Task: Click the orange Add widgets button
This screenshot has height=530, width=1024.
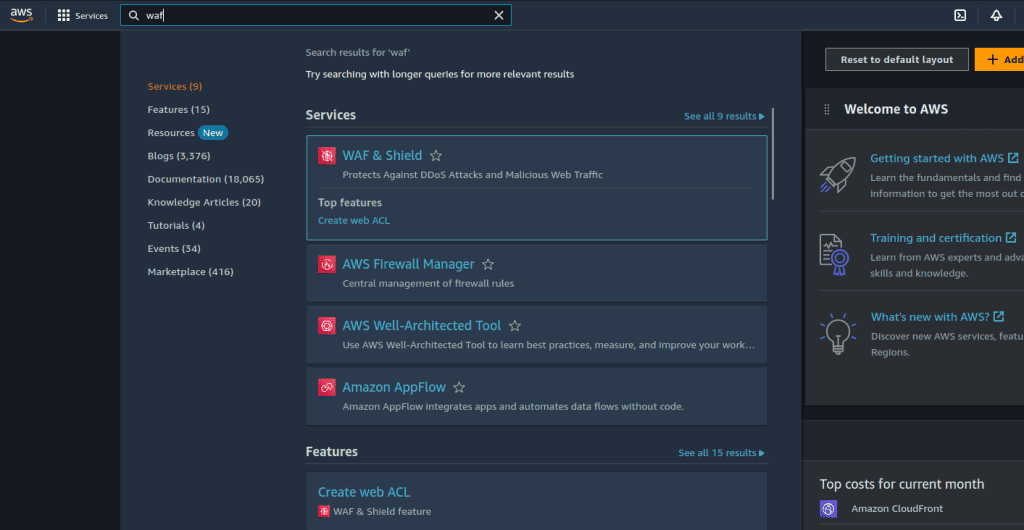Action: [999, 59]
